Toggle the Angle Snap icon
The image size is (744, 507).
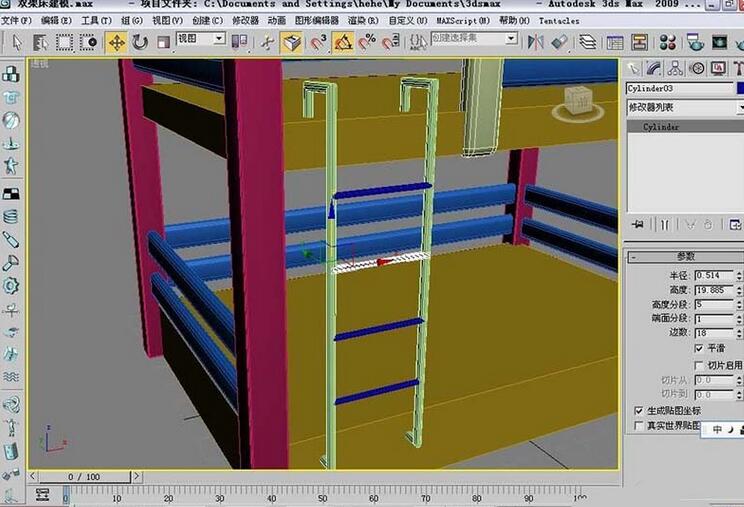tap(342, 41)
